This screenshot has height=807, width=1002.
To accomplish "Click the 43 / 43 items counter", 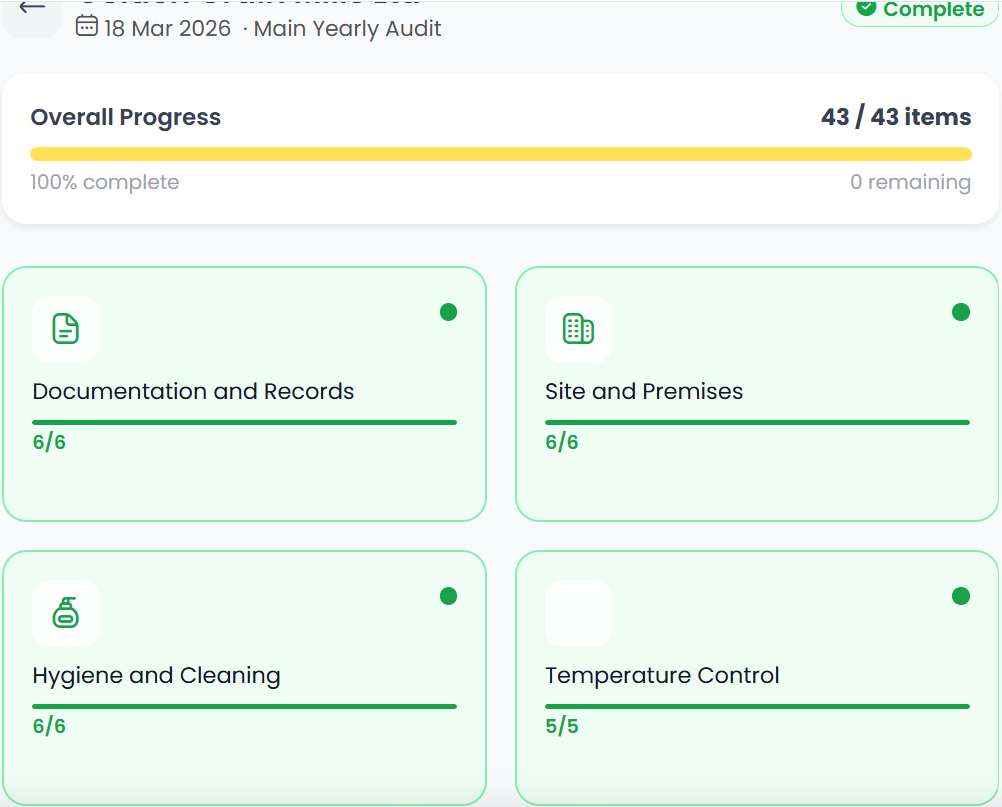I will tap(895, 117).
